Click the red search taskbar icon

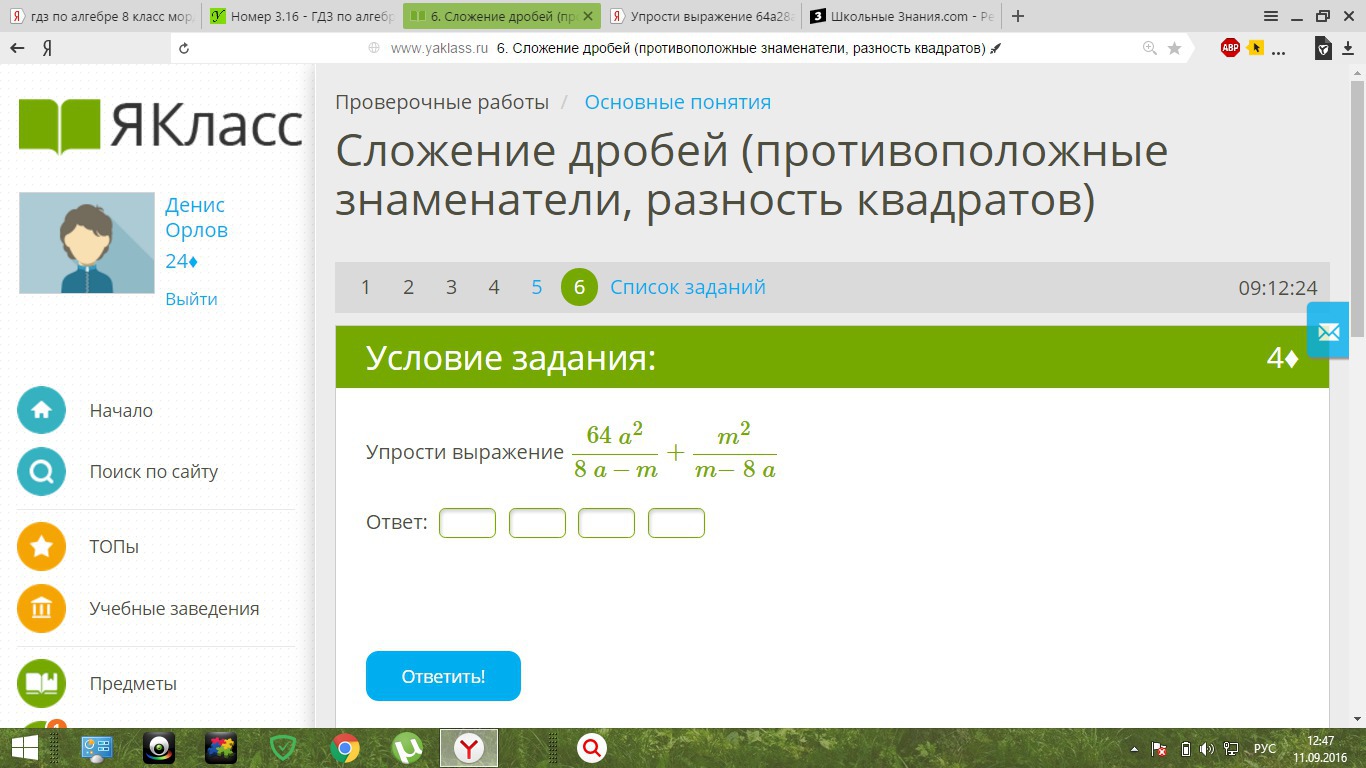click(593, 748)
